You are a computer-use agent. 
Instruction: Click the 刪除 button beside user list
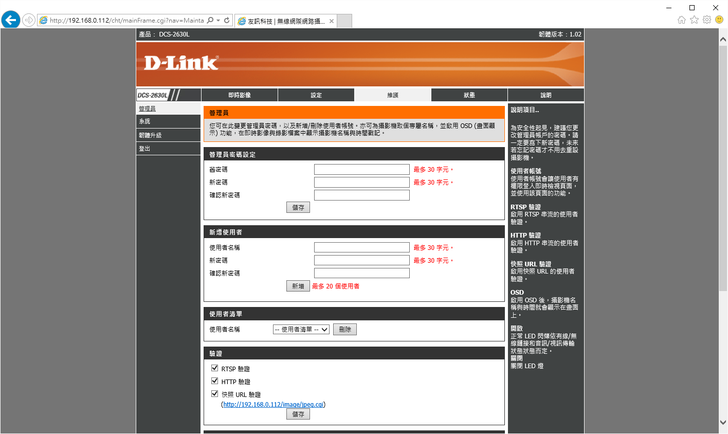coord(344,328)
